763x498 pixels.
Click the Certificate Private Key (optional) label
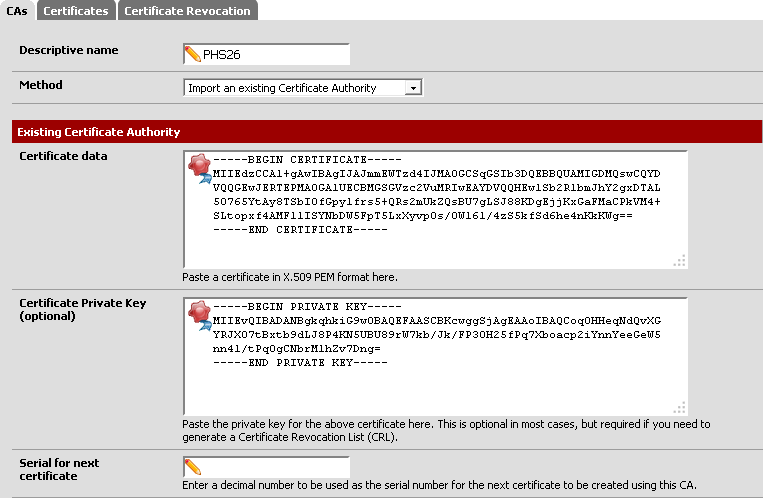[66, 308]
